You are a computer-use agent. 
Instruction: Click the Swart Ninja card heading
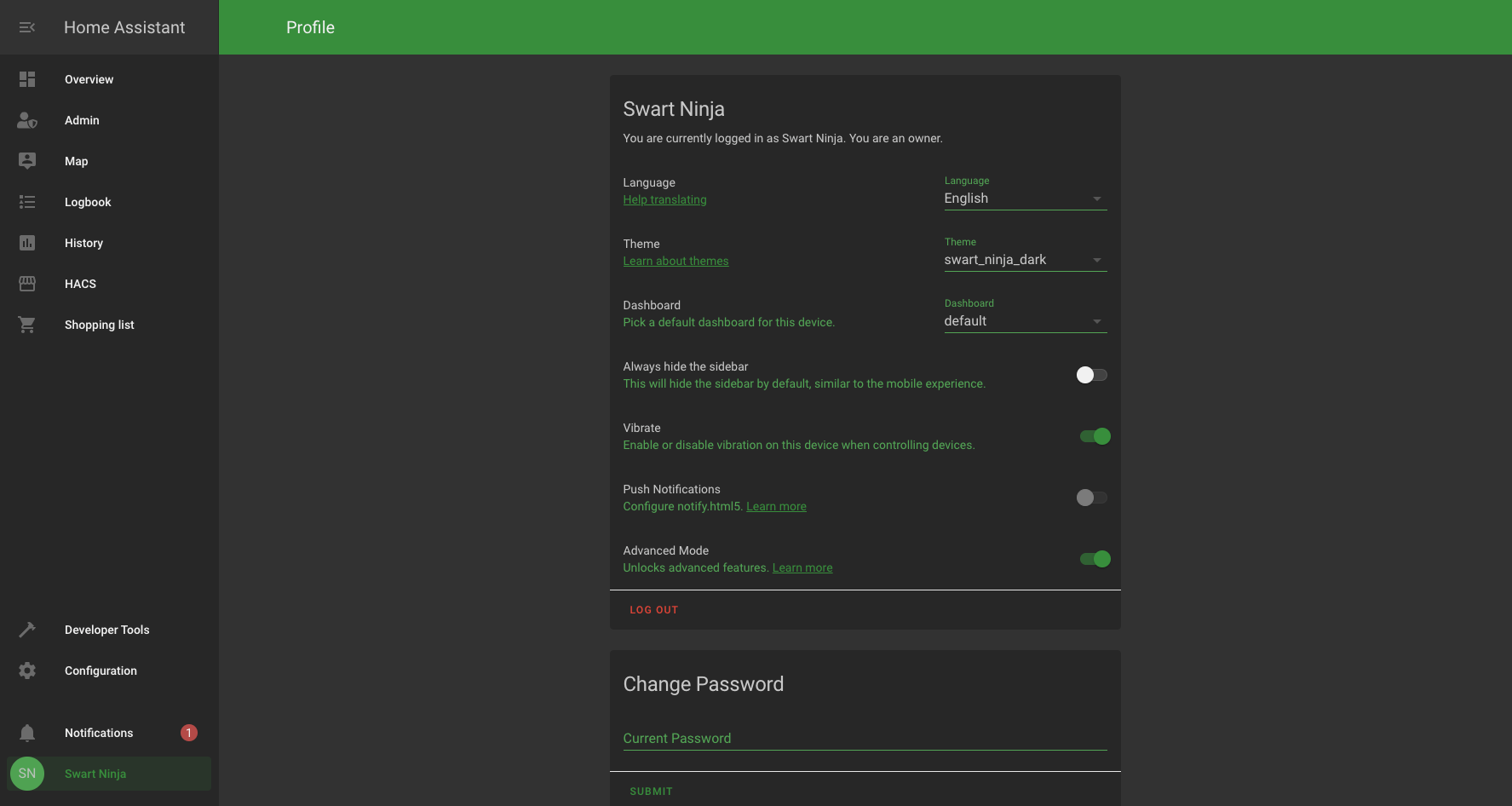pyautogui.click(x=674, y=109)
